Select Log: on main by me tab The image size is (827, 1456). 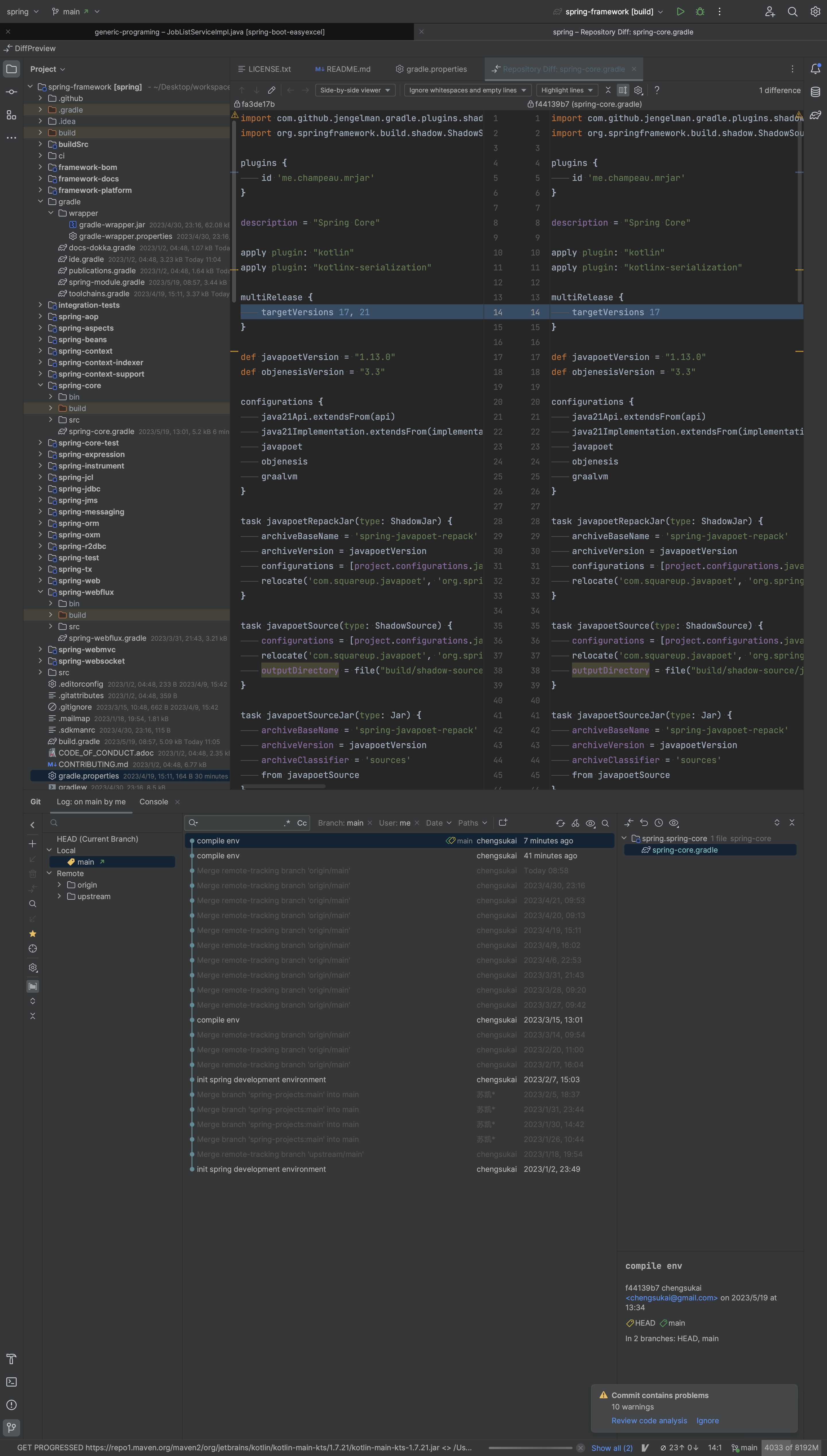tap(91, 801)
